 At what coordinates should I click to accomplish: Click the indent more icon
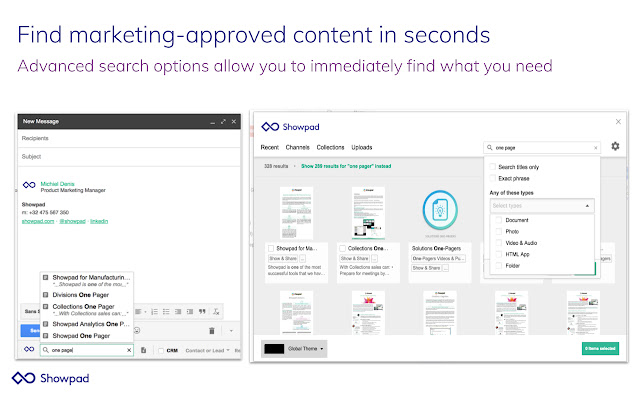pyautogui.click(x=190, y=312)
